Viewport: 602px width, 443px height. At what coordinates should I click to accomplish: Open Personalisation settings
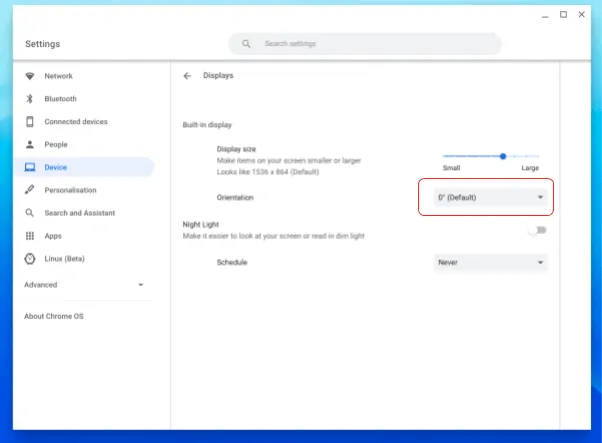84,190
